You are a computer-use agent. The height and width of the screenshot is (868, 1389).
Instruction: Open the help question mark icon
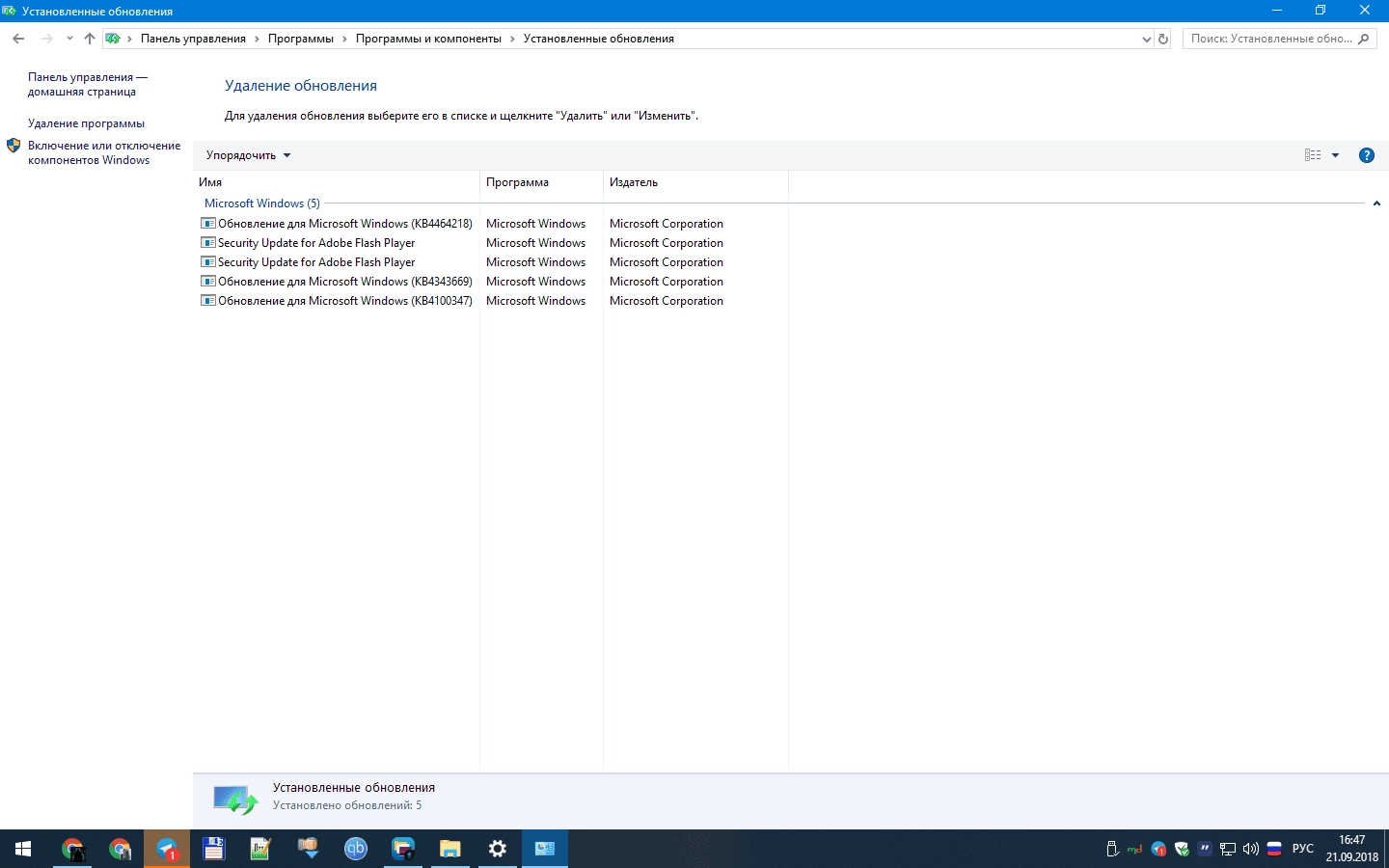click(1366, 155)
